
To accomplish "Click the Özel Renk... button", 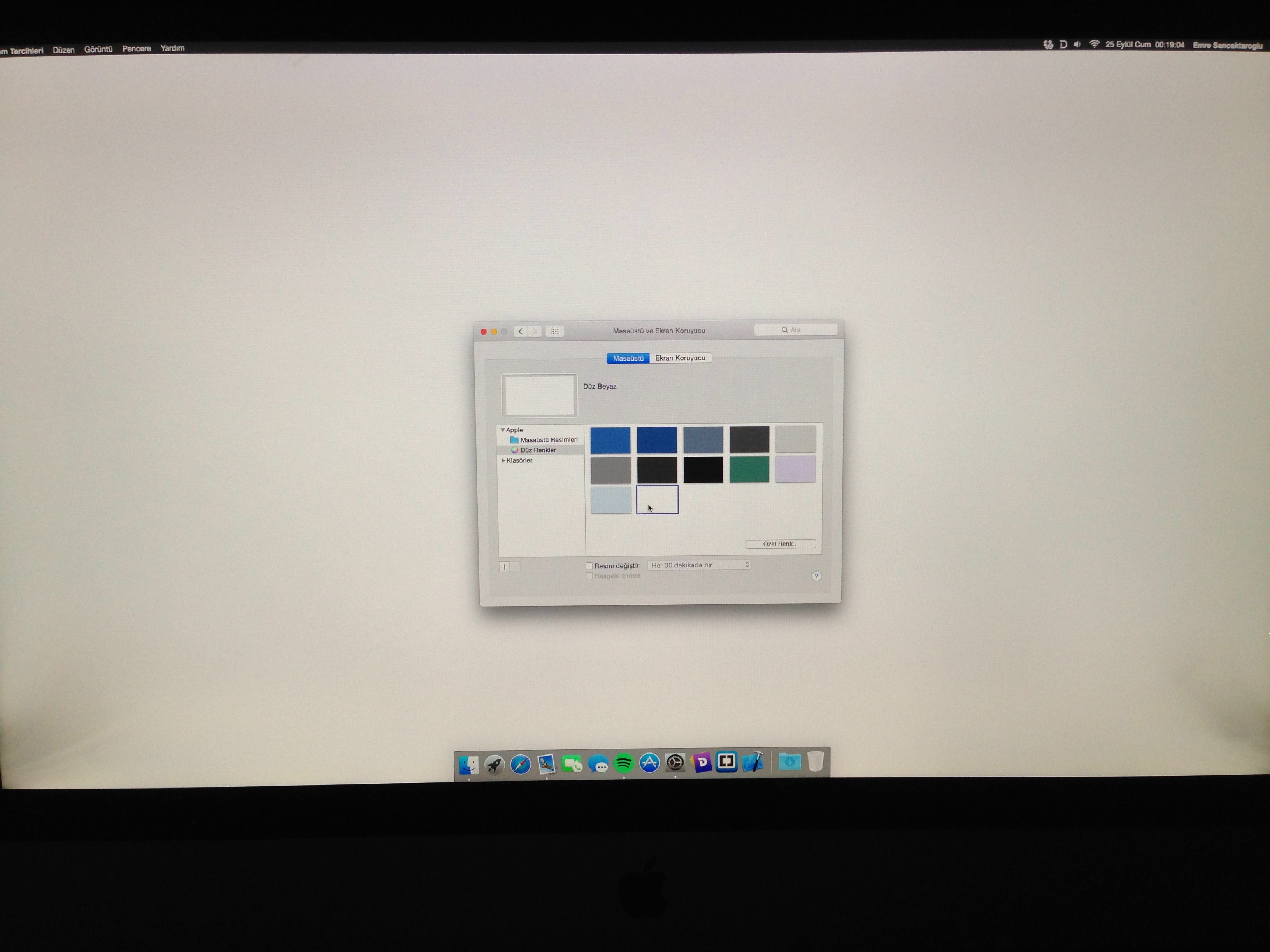I will (780, 544).
